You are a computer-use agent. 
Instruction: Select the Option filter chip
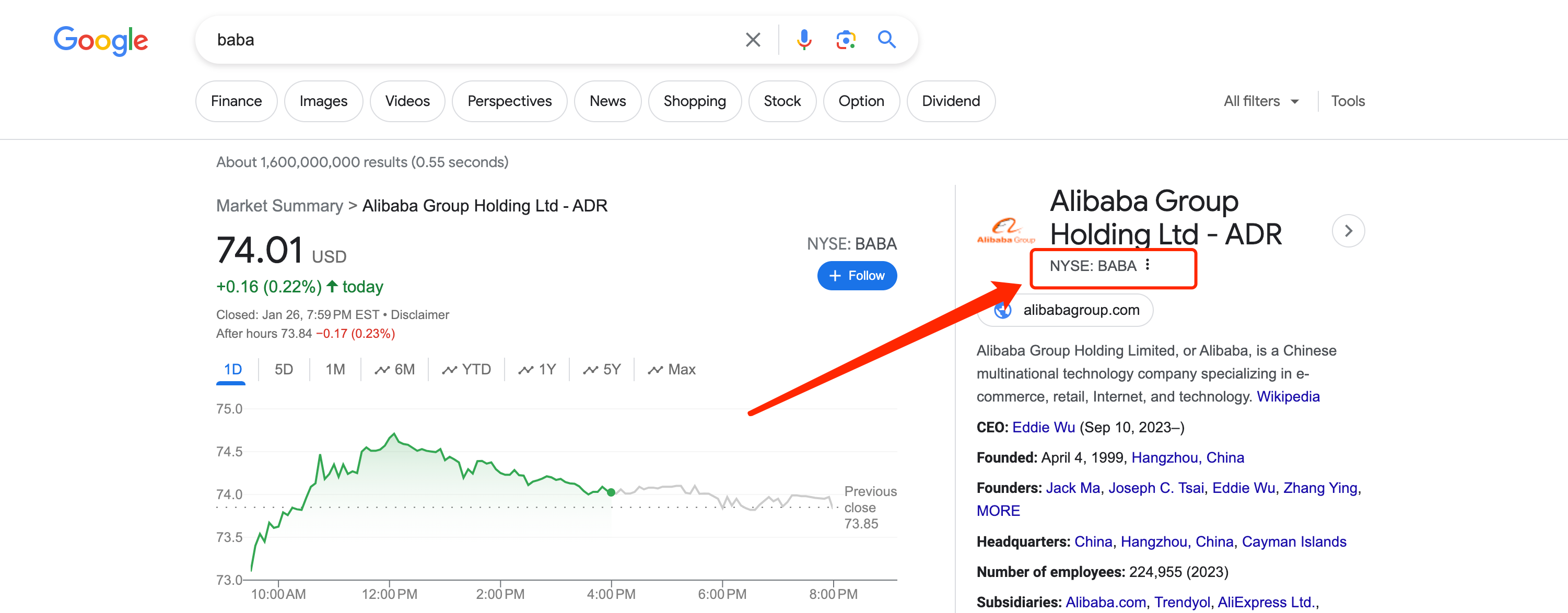[x=861, y=101]
